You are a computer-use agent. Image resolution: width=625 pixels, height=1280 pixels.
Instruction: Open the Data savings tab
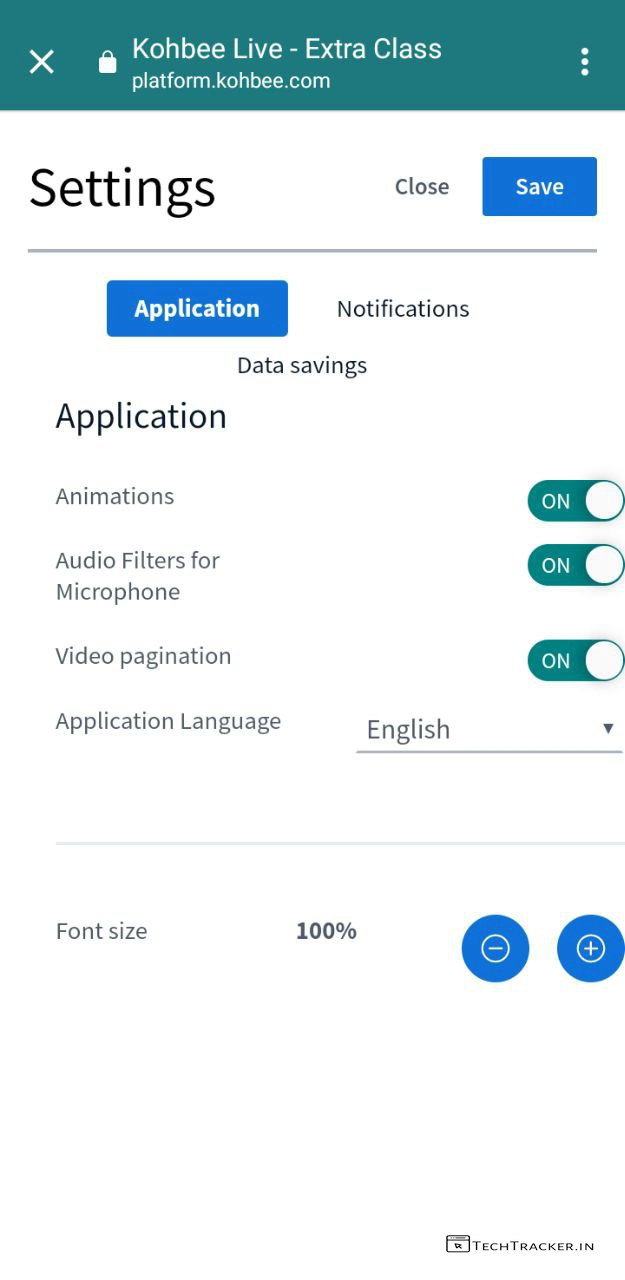tap(302, 366)
